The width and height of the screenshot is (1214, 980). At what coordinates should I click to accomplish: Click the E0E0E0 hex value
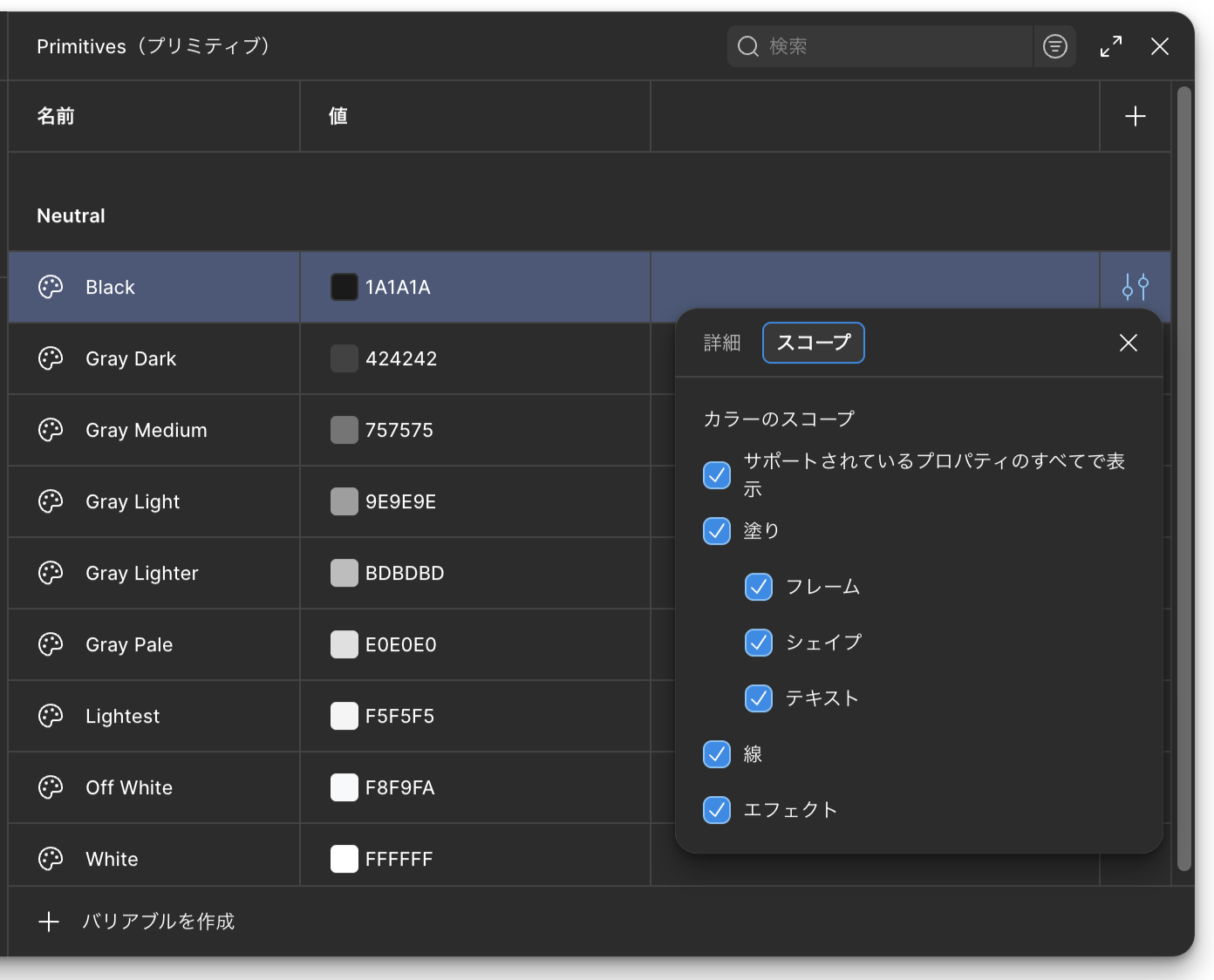click(x=401, y=644)
